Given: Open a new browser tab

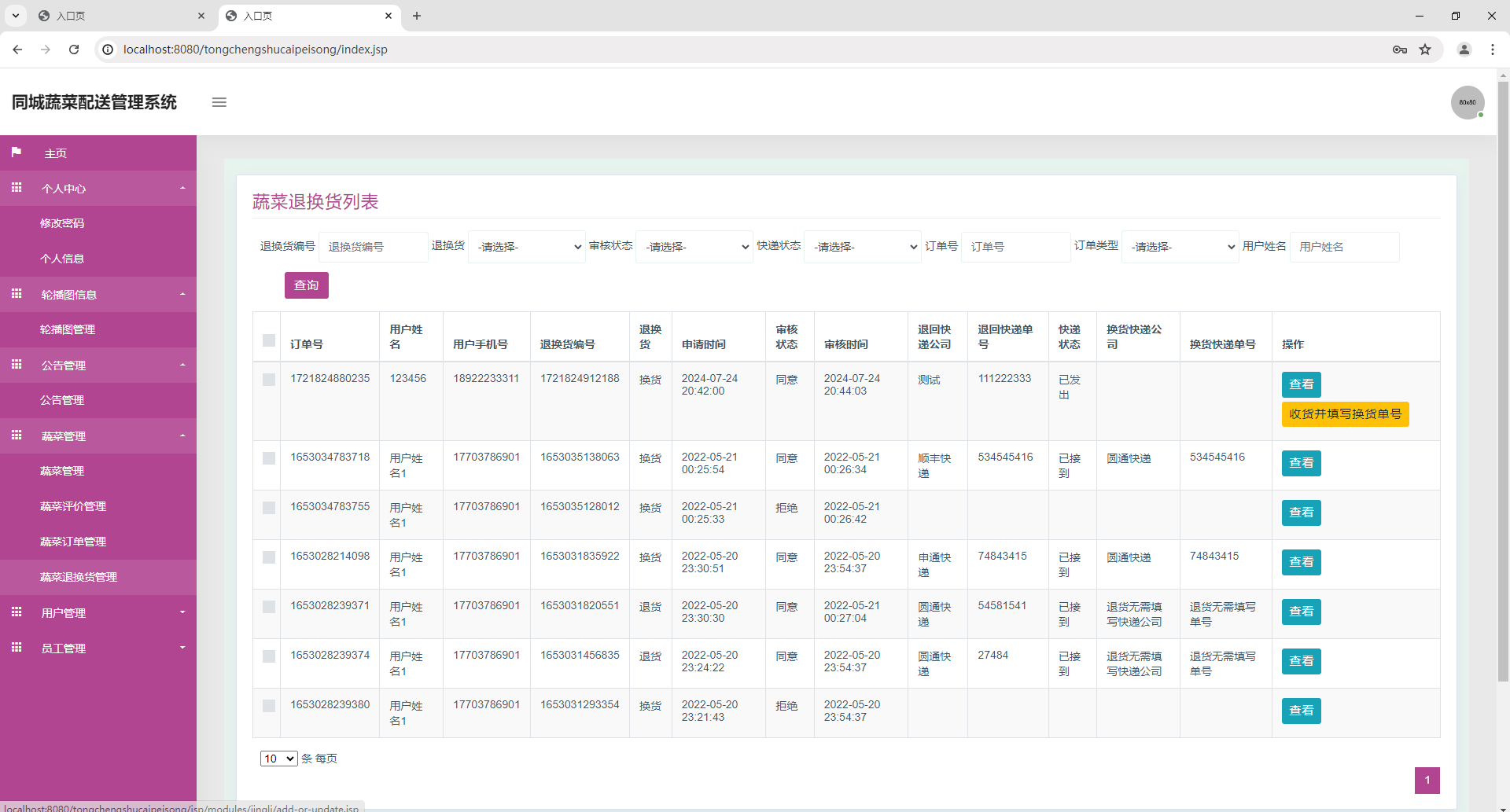Looking at the screenshot, I should (x=417, y=16).
